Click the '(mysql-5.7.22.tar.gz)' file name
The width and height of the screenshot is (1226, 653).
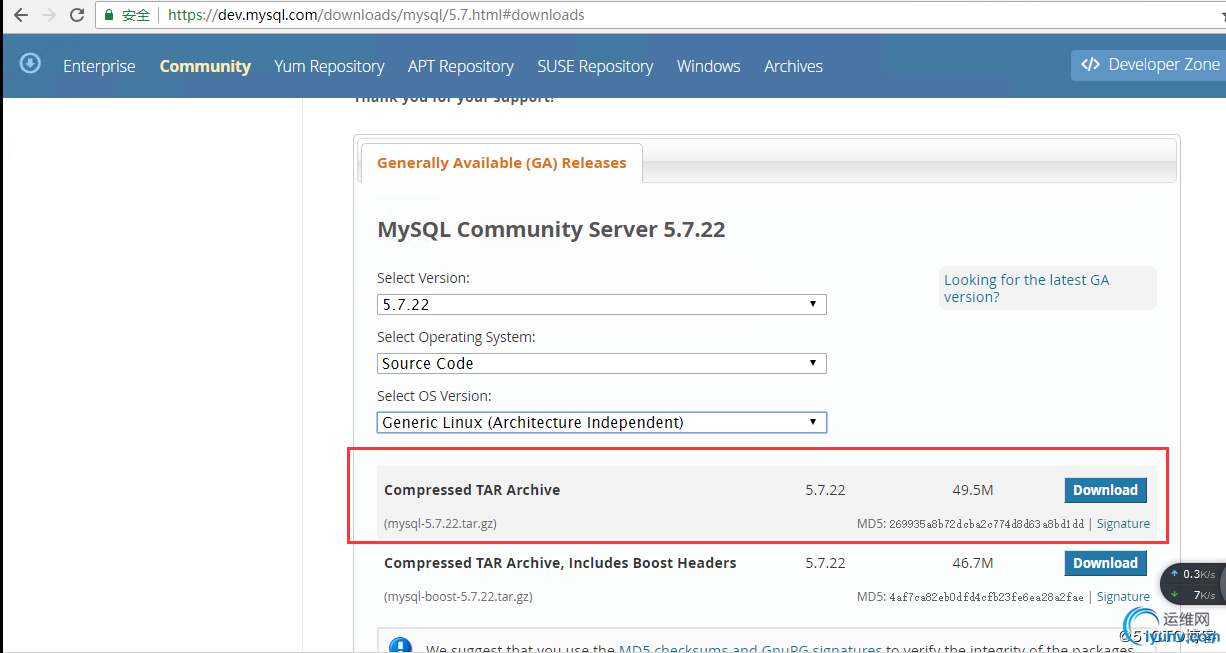(x=440, y=524)
